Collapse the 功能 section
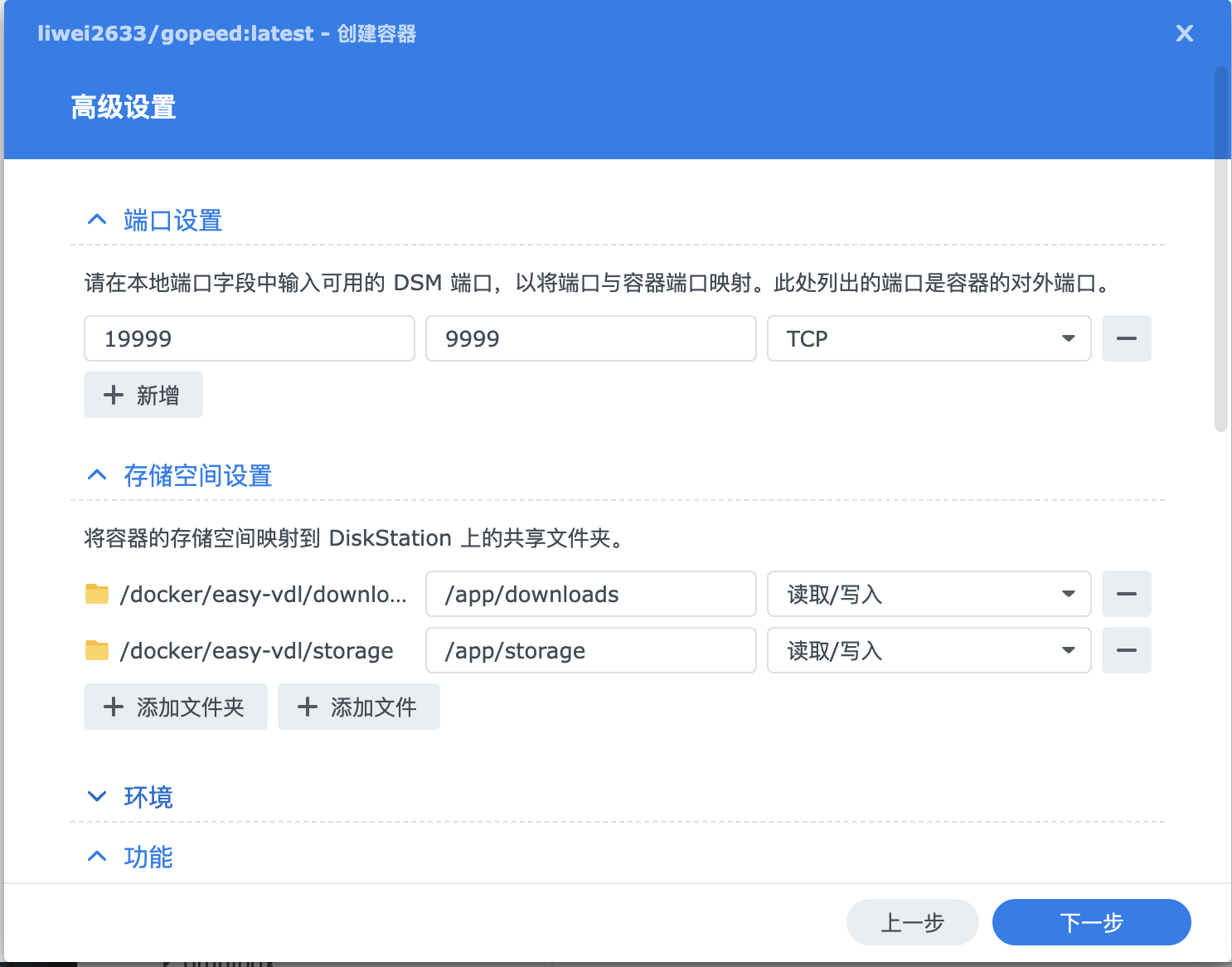Viewport: 1232px width, 967px height. (x=97, y=857)
